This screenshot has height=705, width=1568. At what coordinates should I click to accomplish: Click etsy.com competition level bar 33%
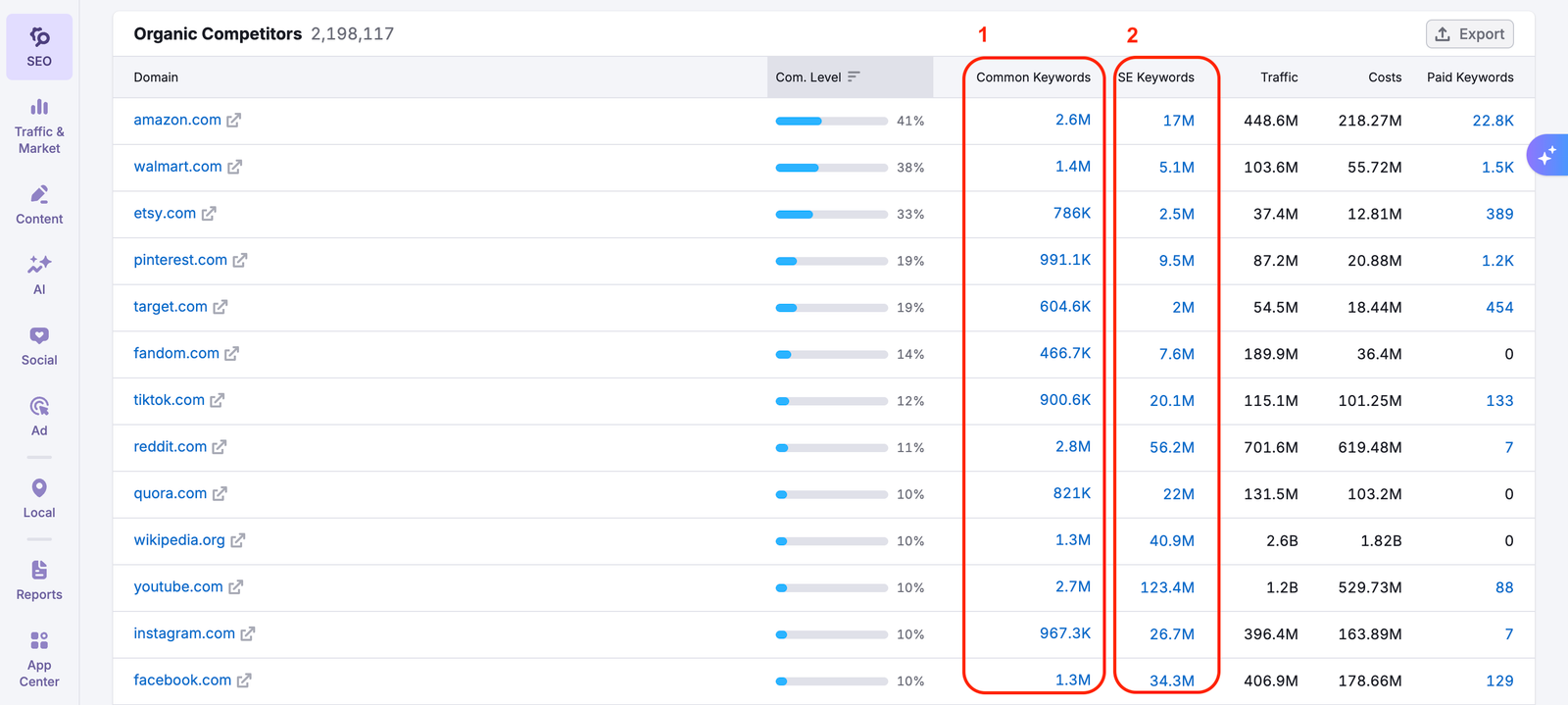tap(831, 214)
